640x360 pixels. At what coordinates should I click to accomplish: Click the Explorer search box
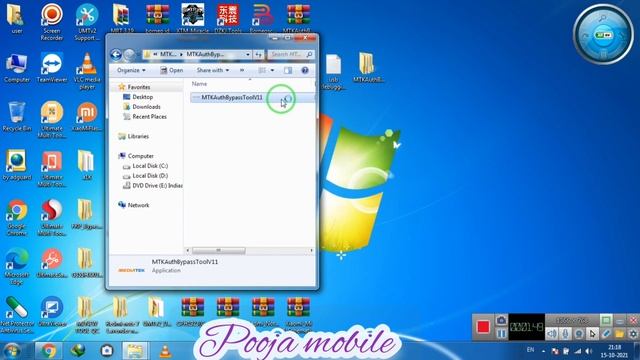pos(291,54)
